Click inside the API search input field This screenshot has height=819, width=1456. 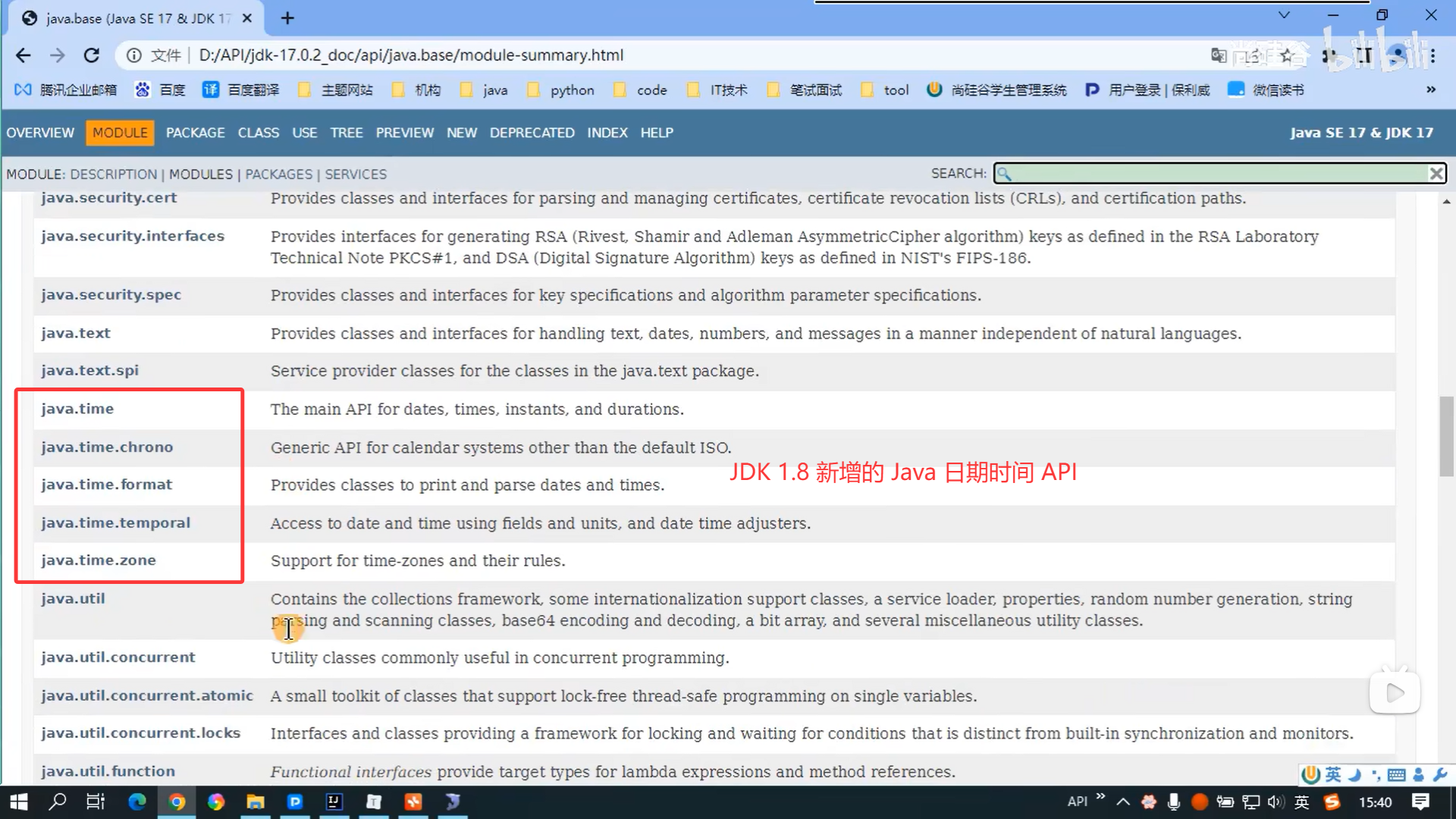(1213, 174)
